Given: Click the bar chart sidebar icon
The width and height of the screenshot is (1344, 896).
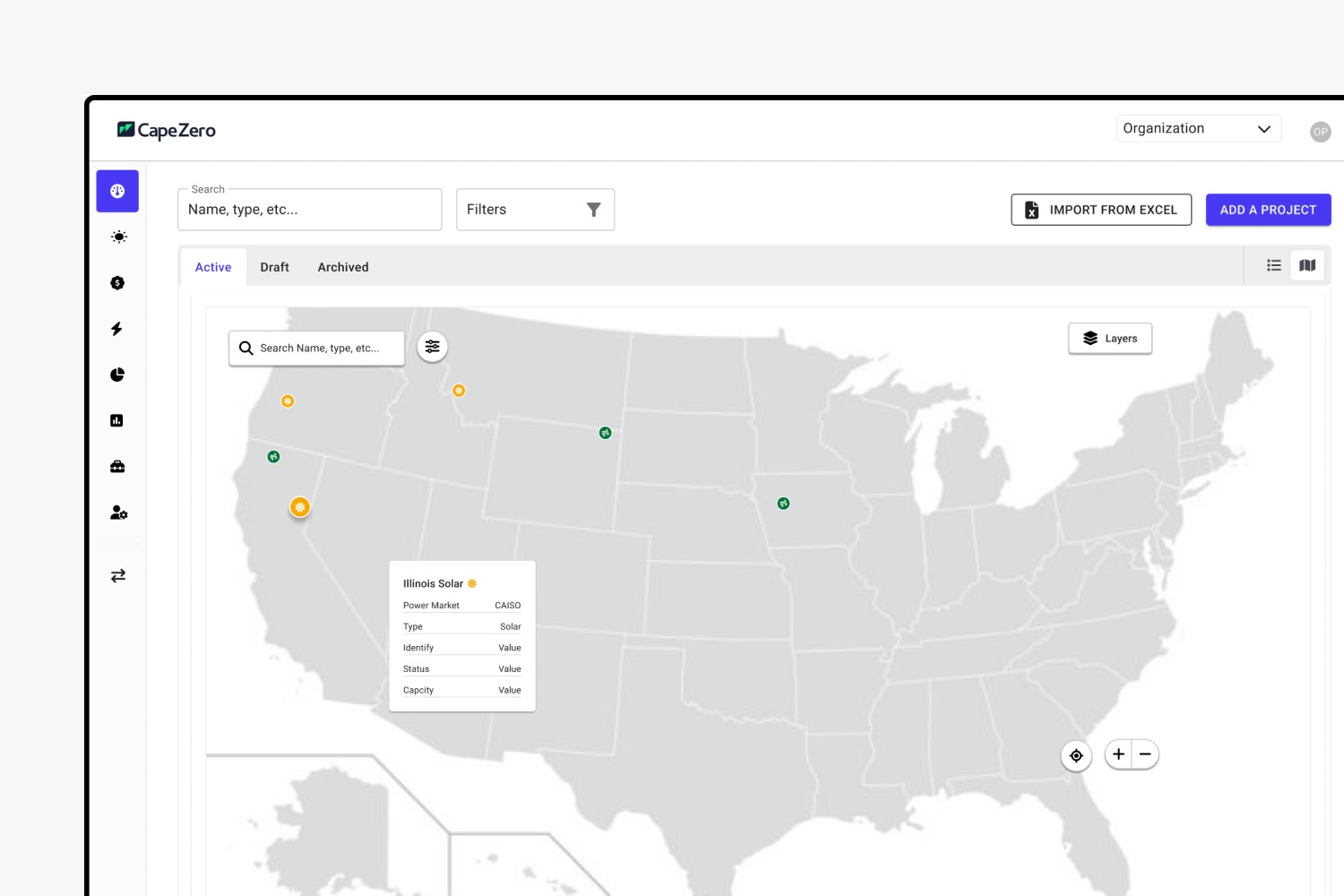Looking at the screenshot, I should point(117,420).
